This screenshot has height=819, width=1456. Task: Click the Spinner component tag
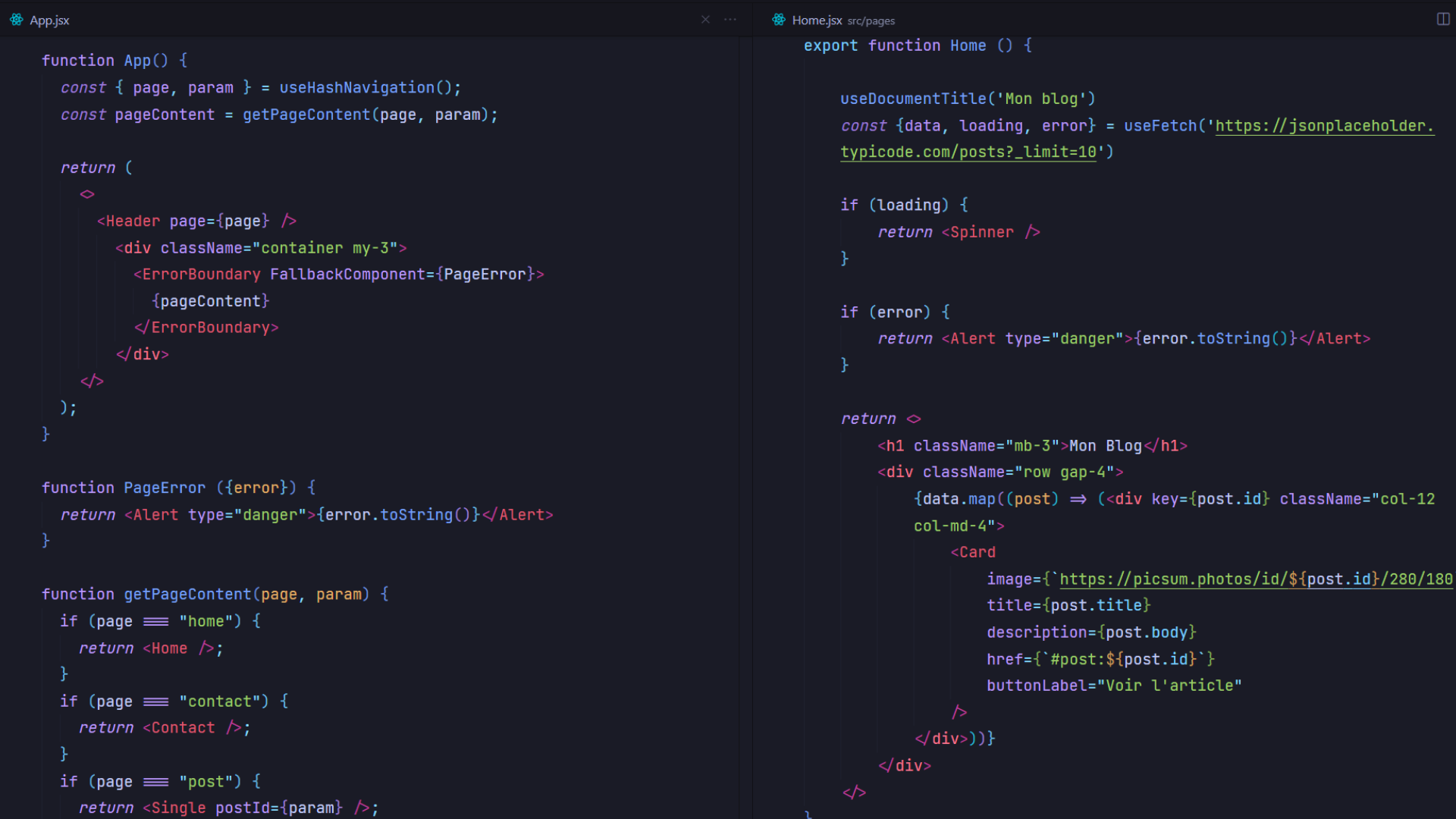coord(981,233)
